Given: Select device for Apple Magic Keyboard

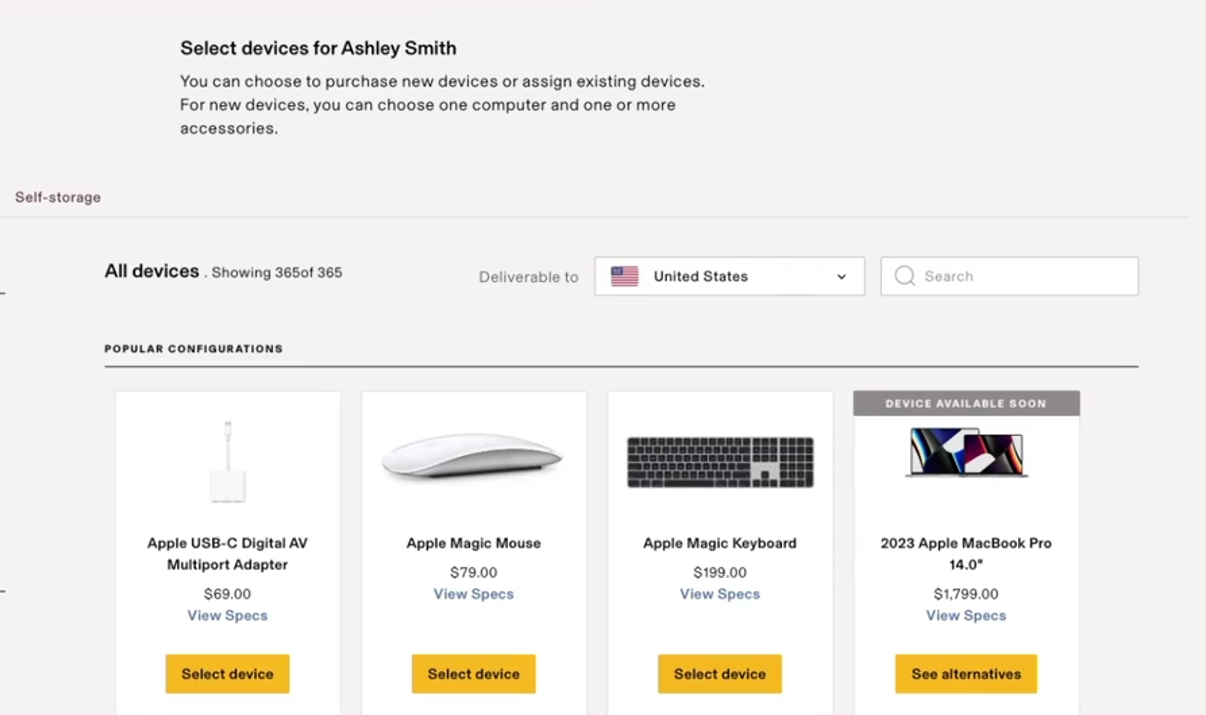Looking at the screenshot, I should (x=719, y=674).
